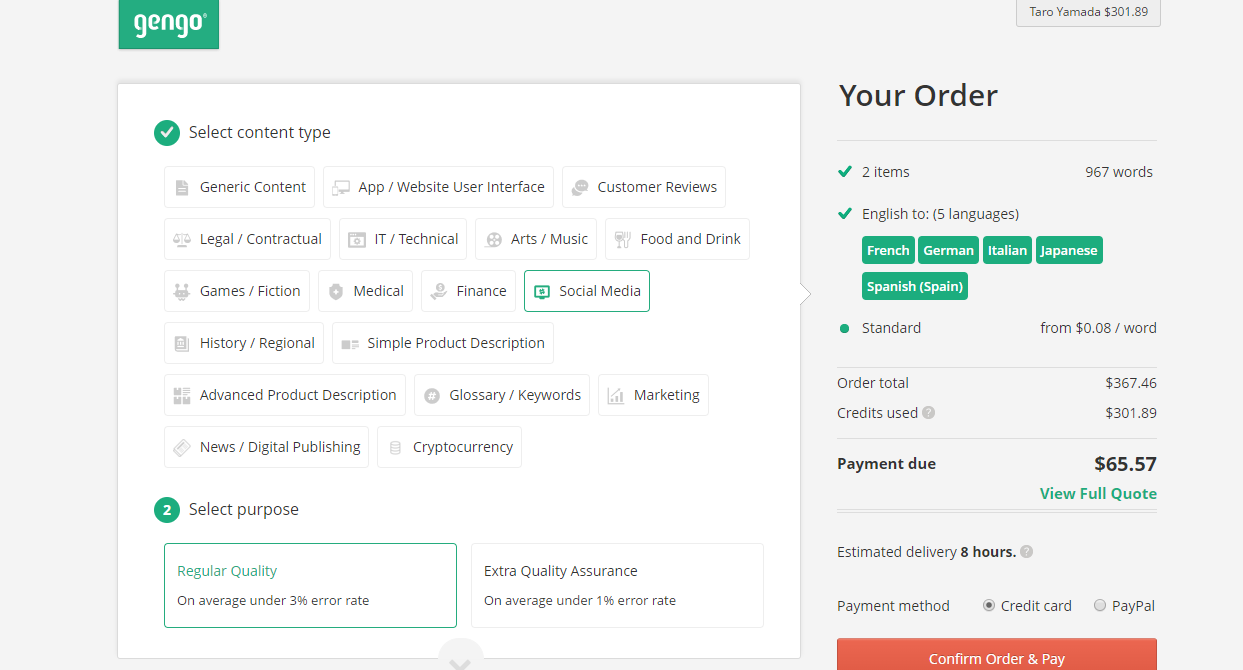Click the film reel icon for Arts / Music
Screen dimensions: 1243x670
coord(494,239)
